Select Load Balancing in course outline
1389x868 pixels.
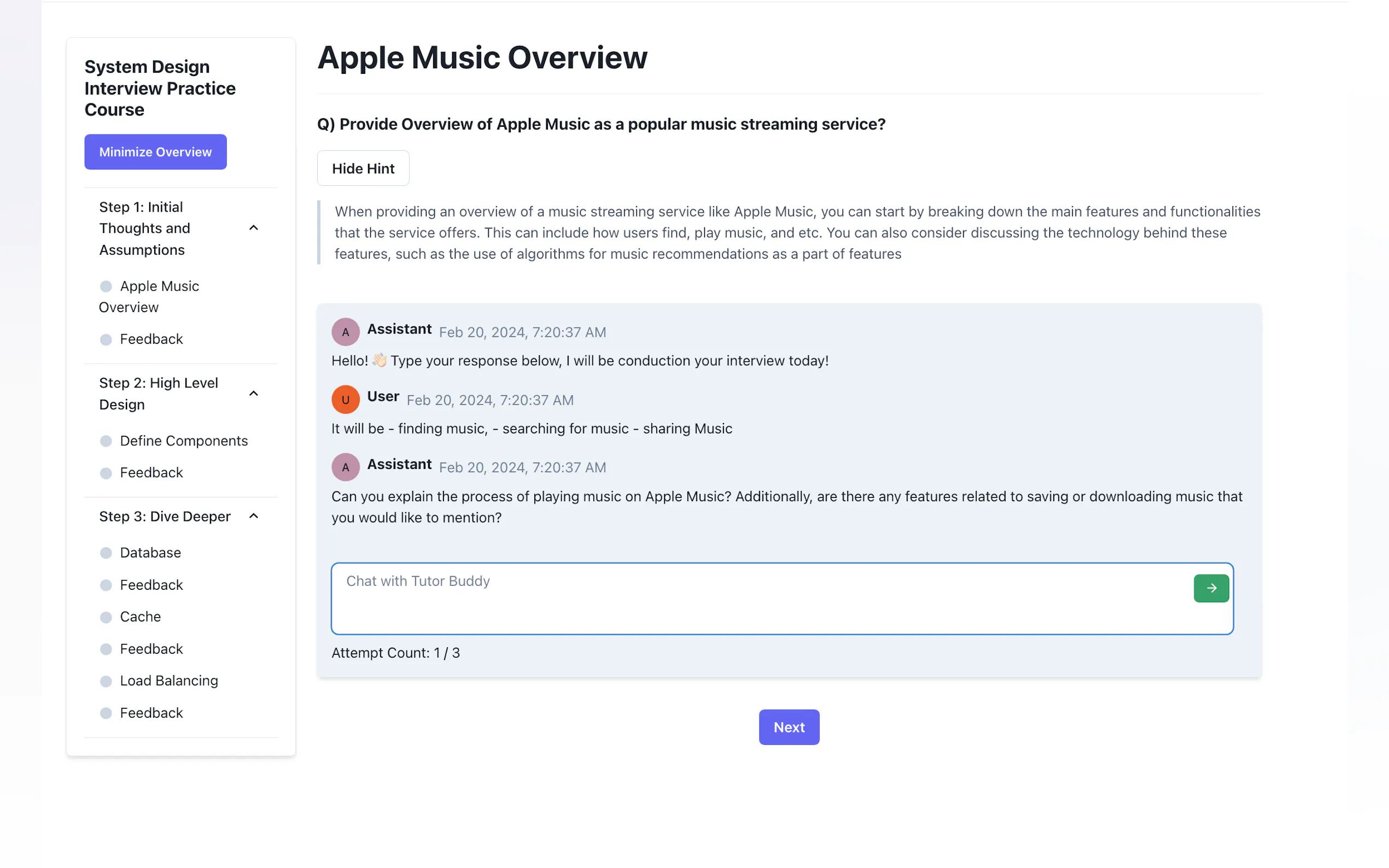point(168,681)
